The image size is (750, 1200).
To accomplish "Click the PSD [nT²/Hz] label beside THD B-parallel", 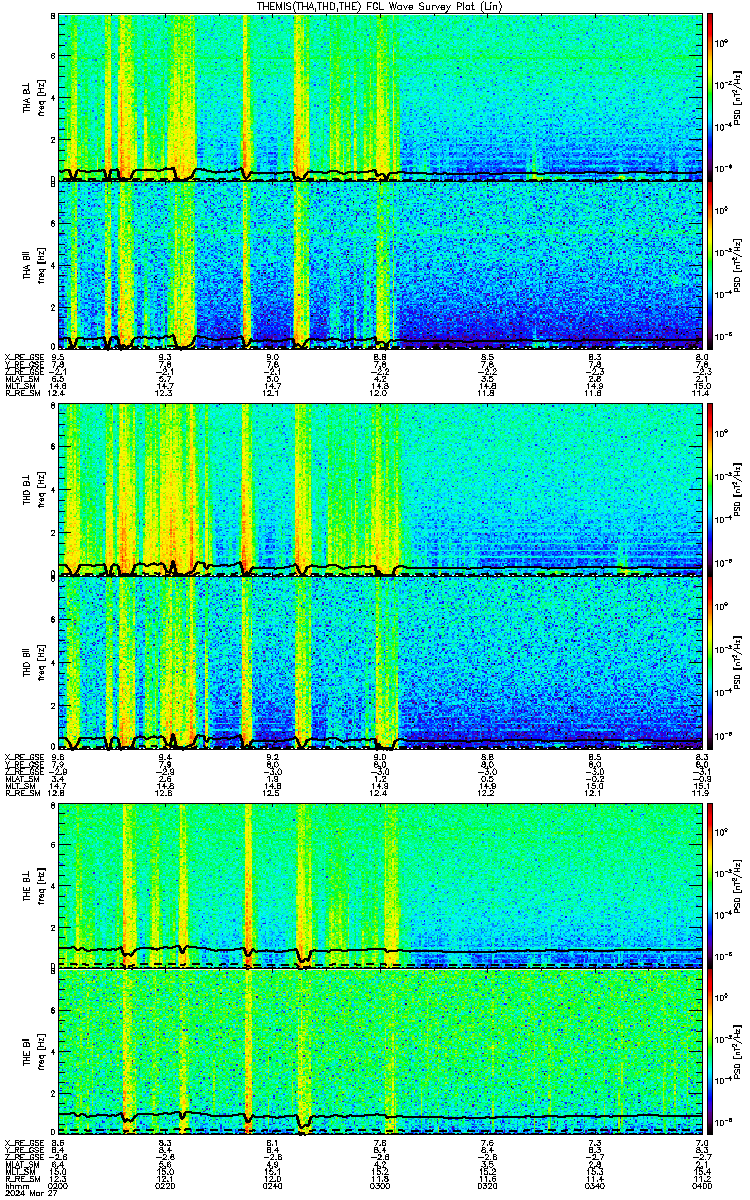I will point(737,663).
